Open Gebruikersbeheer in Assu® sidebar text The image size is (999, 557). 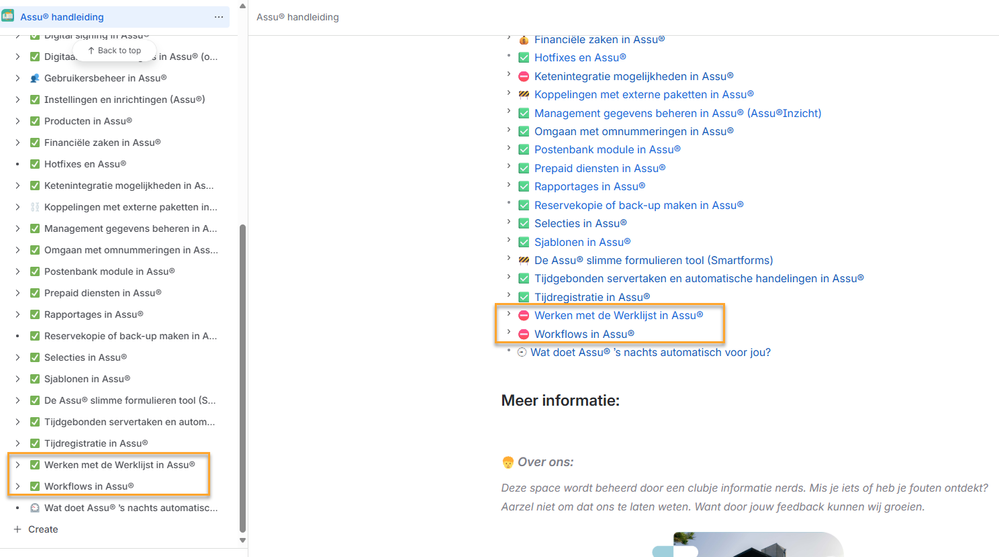(x=106, y=78)
